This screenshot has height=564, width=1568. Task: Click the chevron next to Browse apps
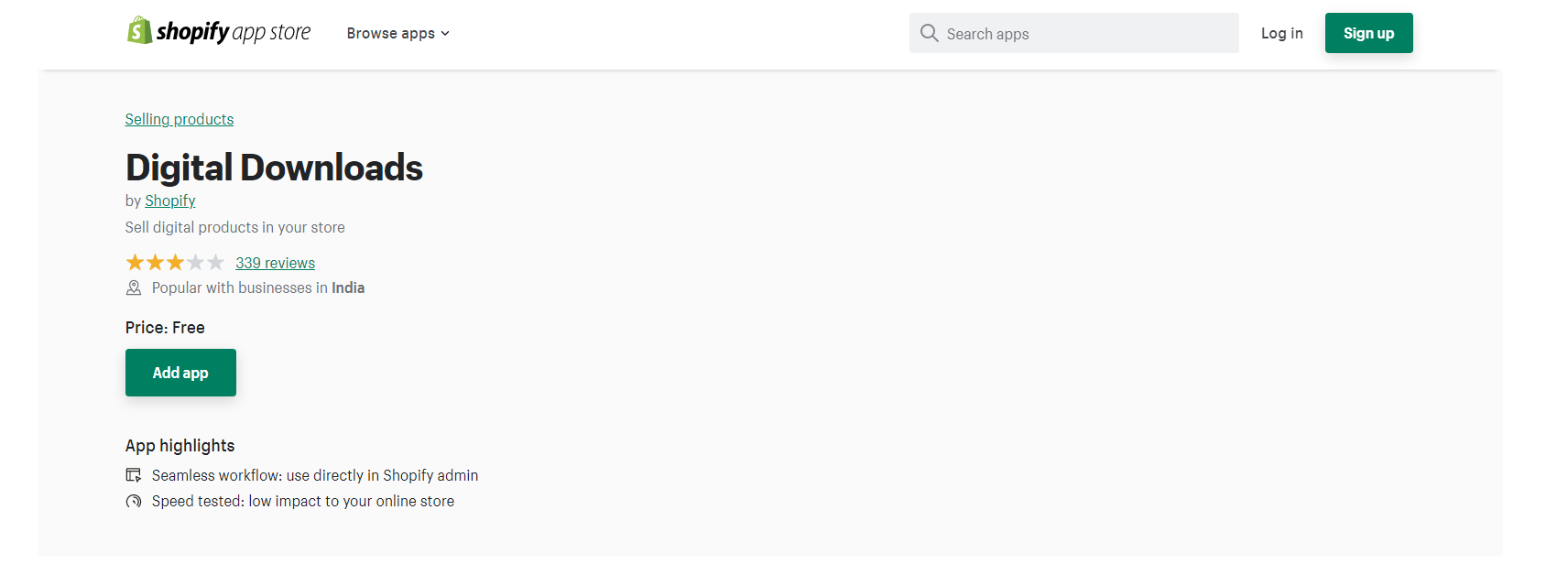[445, 34]
